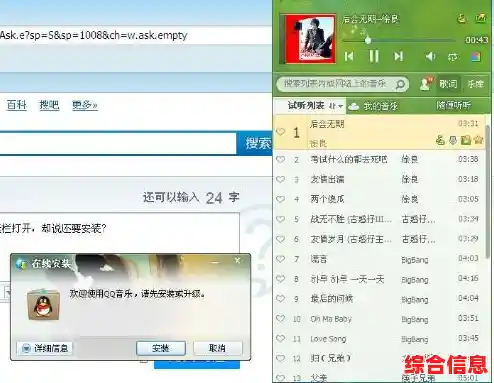Open the 乐库 music library tab
The width and height of the screenshot is (494, 383).
(x=475, y=84)
